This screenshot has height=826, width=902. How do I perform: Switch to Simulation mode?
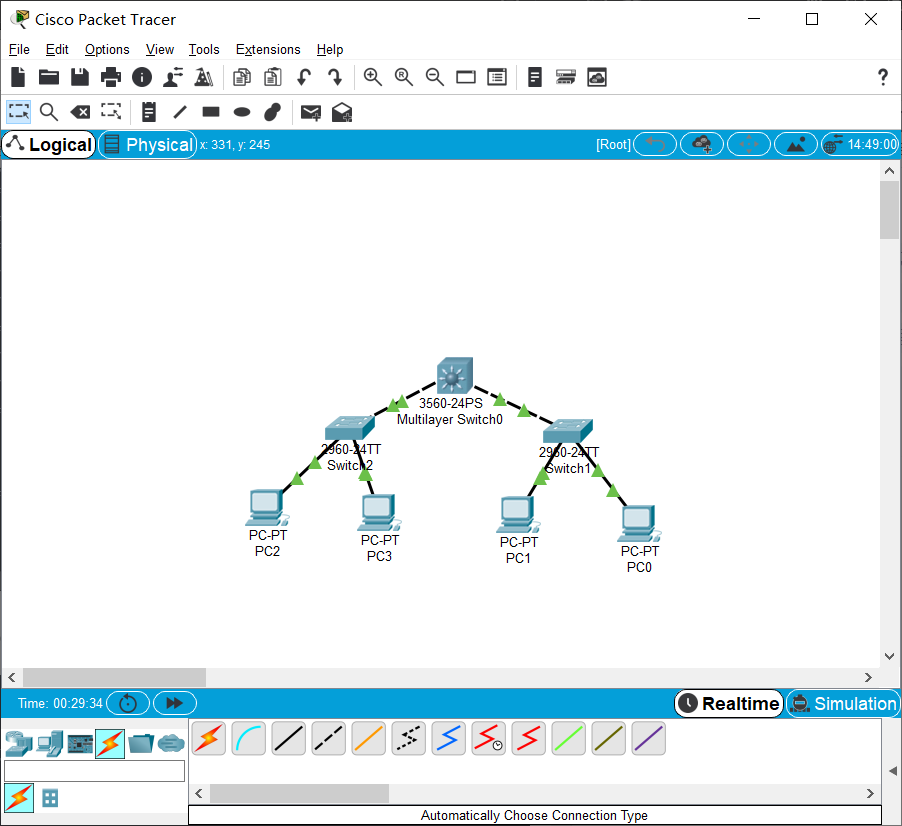(843, 703)
